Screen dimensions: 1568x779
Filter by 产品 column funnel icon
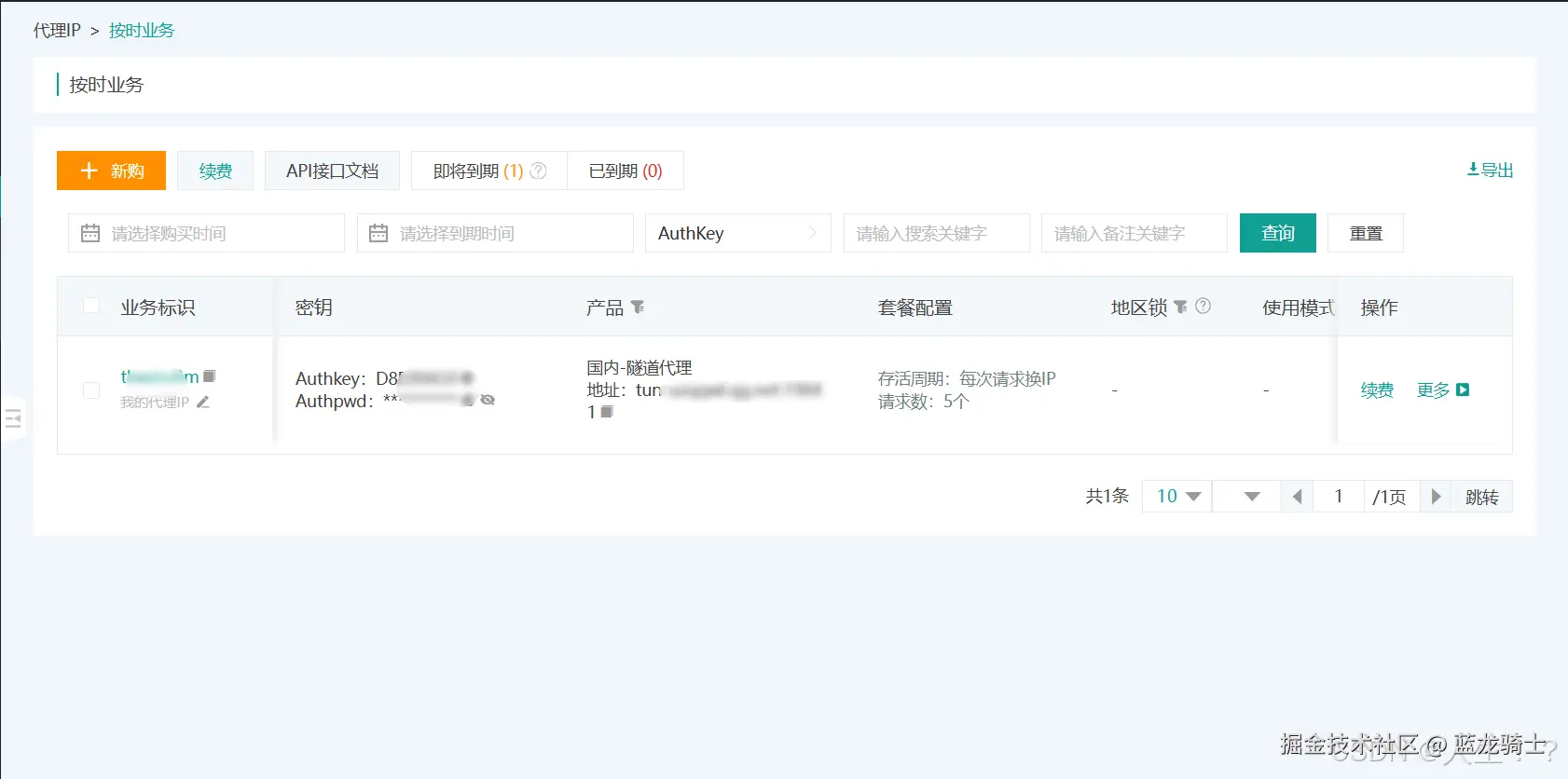[638, 307]
